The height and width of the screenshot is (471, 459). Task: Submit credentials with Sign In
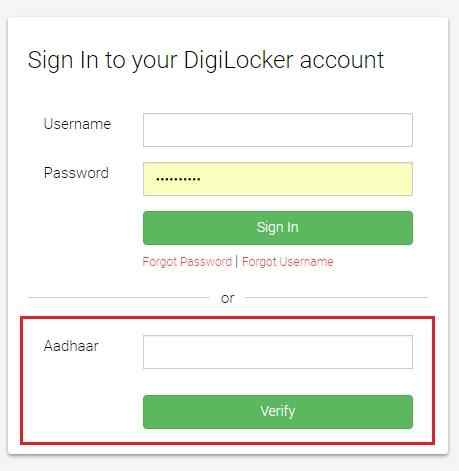tap(278, 228)
